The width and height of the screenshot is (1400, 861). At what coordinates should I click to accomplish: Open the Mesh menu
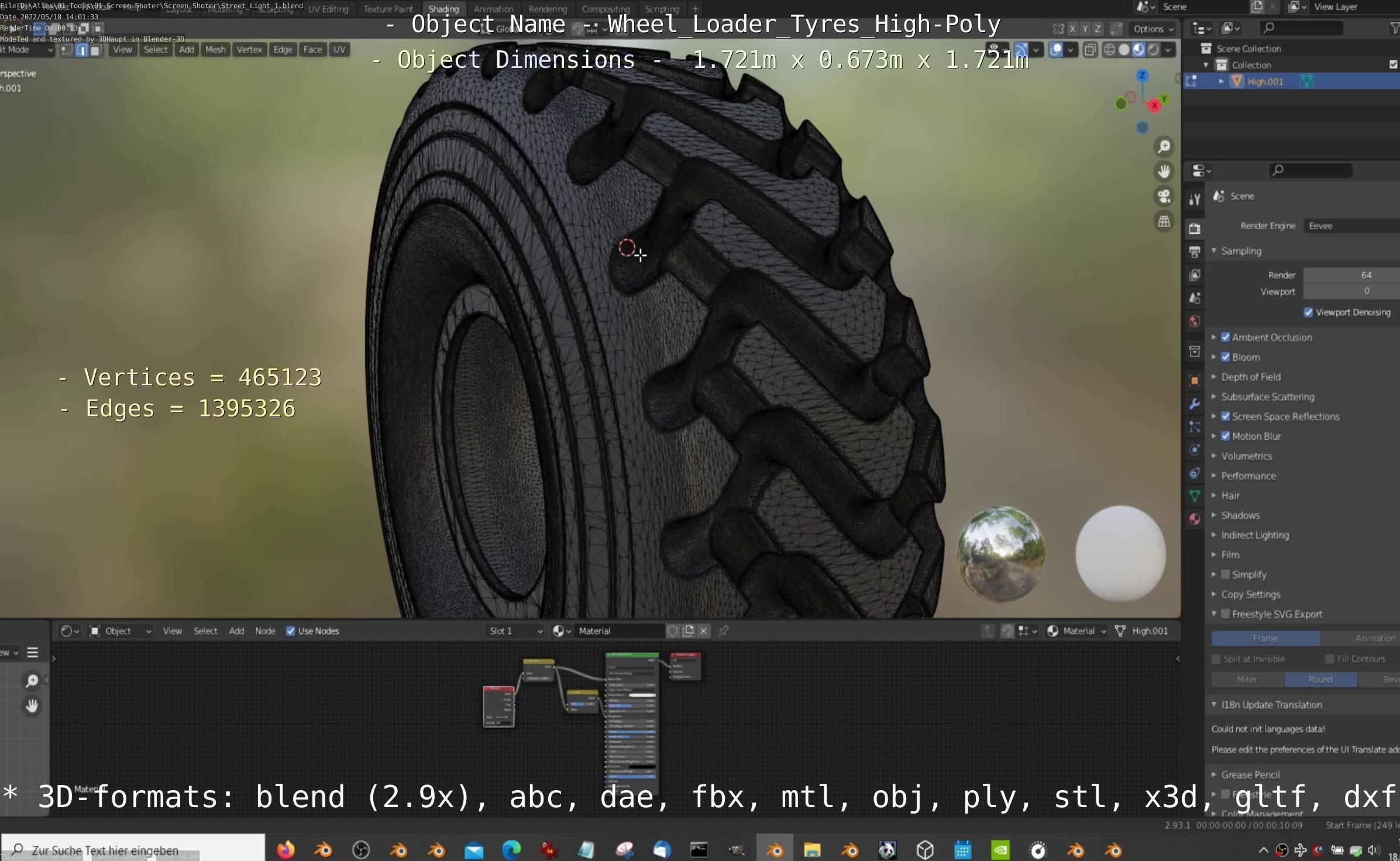tap(215, 50)
